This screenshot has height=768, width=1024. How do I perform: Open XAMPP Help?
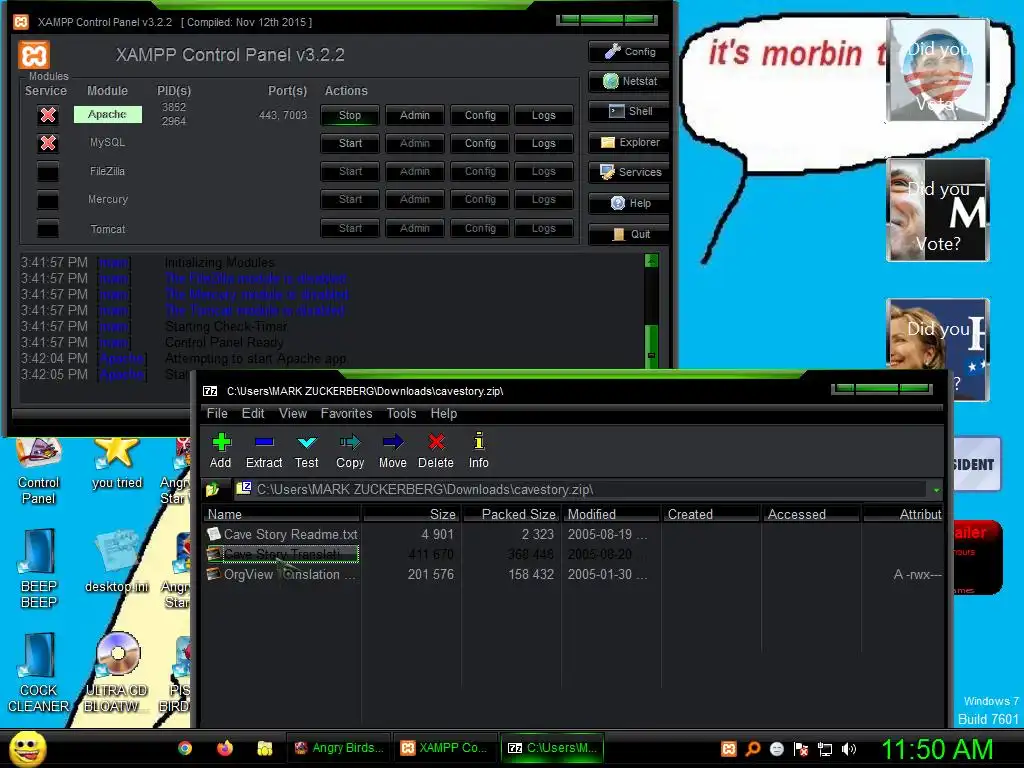click(x=628, y=203)
